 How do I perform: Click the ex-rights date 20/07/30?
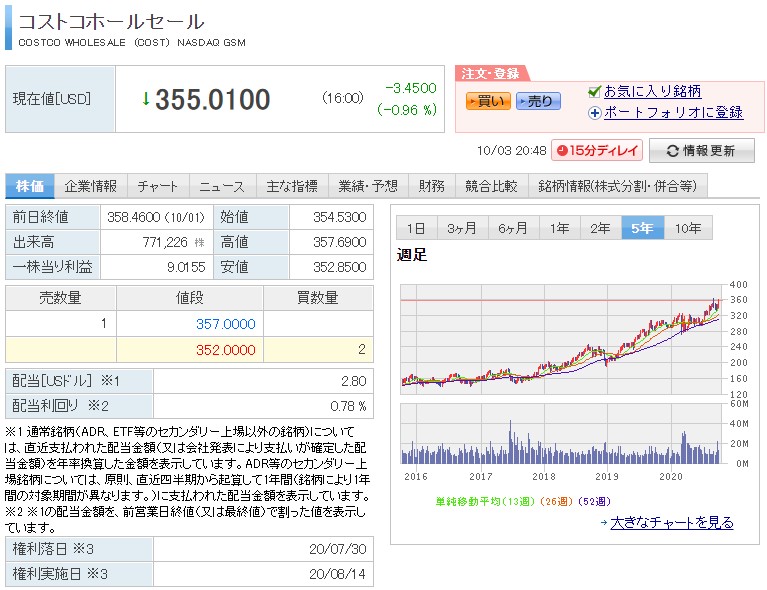click(x=338, y=549)
